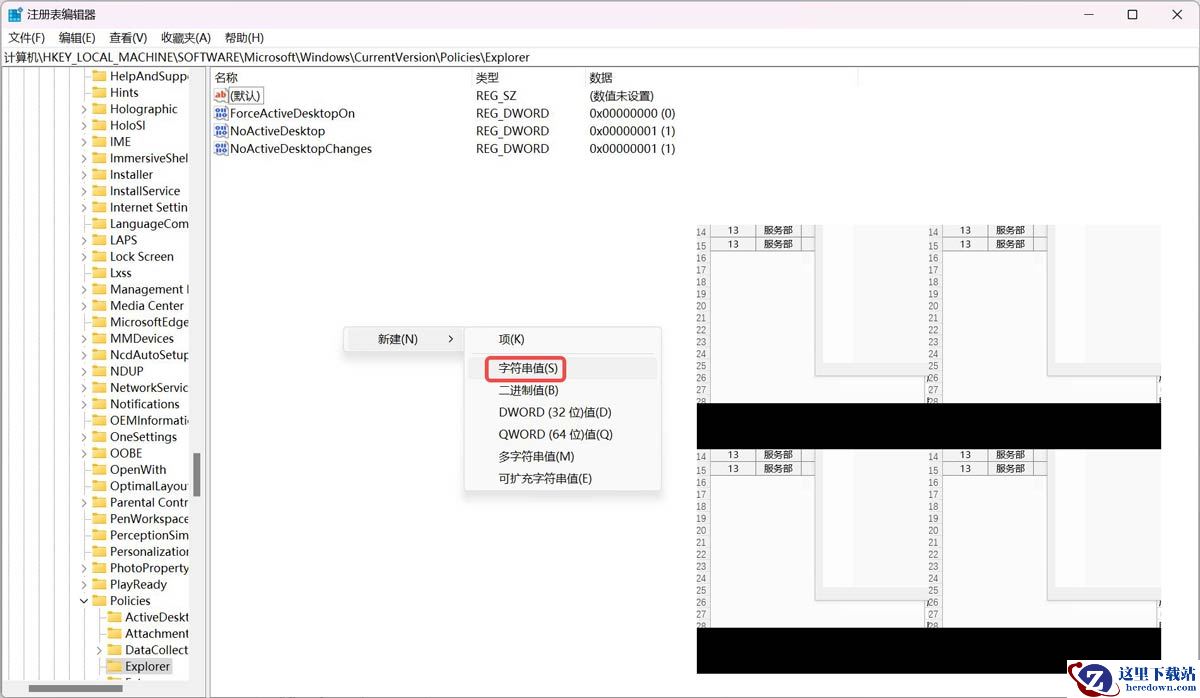The image size is (1200, 698).
Task: Expand the DataCollection tree node
Action: click(x=99, y=650)
